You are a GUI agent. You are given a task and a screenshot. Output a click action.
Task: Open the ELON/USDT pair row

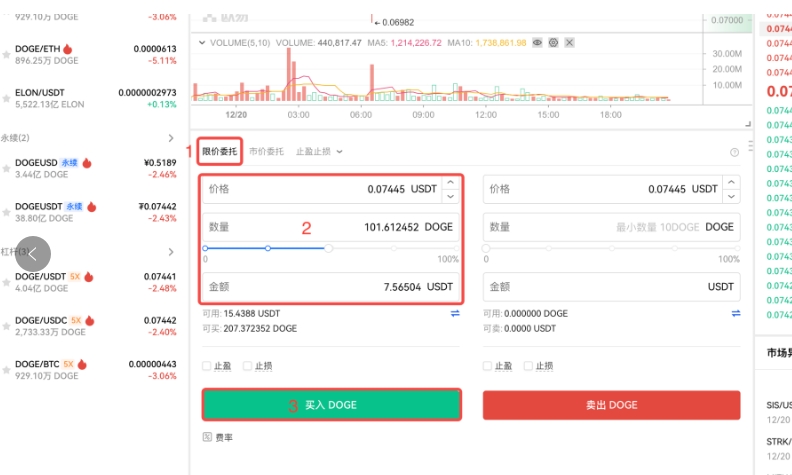tap(89, 98)
